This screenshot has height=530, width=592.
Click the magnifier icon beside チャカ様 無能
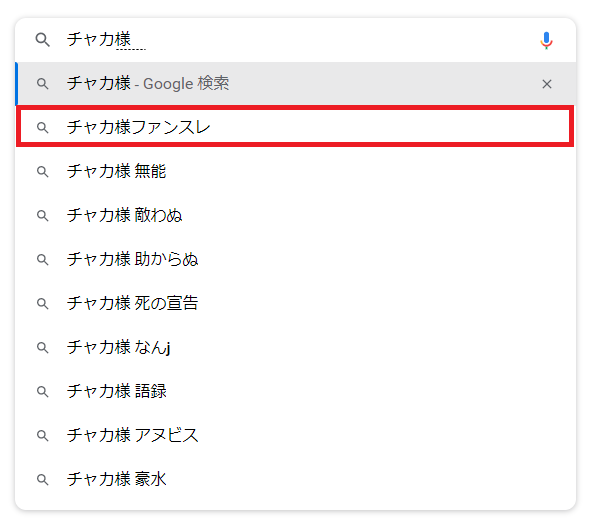coord(43,172)
